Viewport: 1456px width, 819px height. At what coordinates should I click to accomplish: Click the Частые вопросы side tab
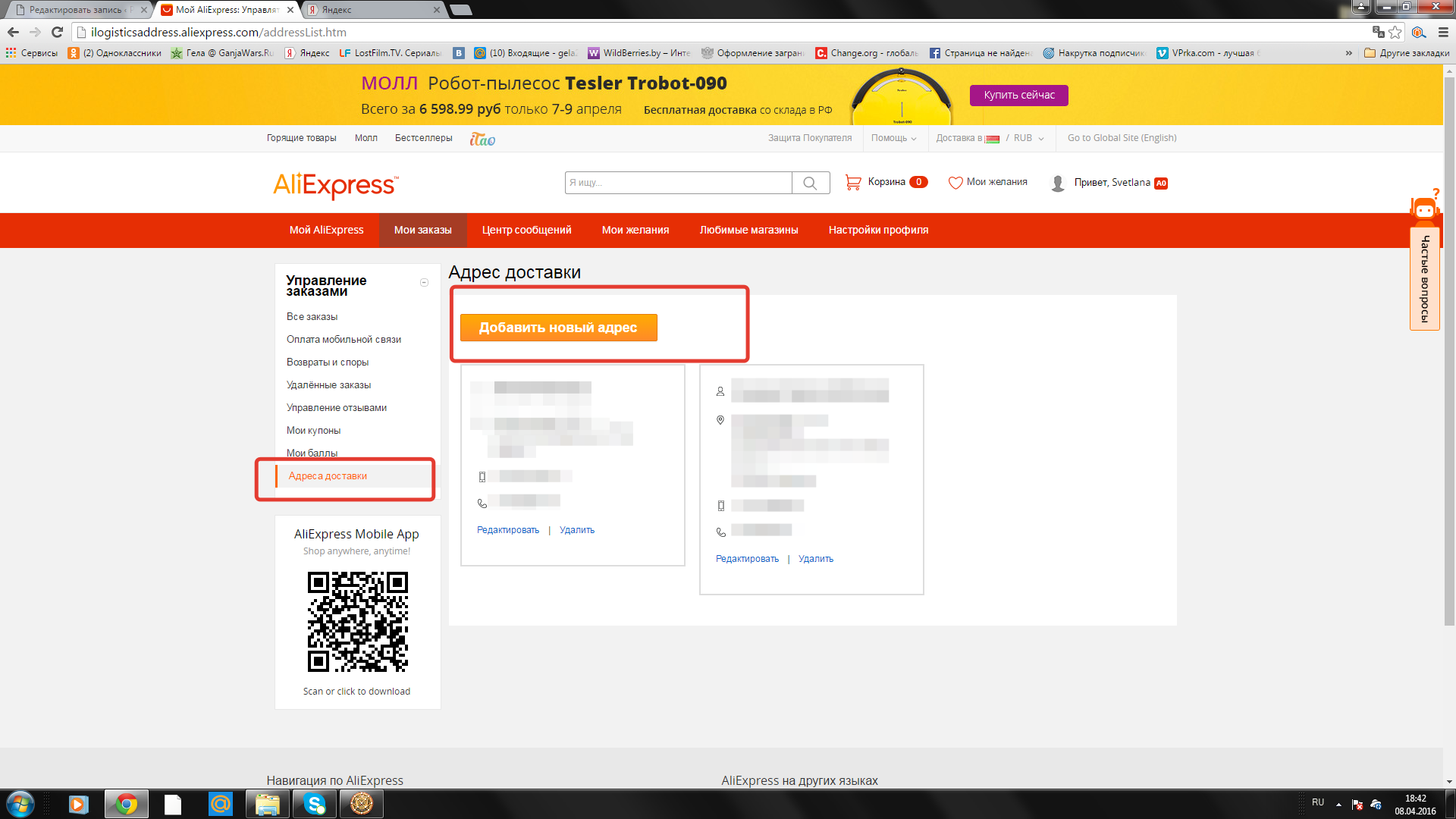pos(1425,279)
